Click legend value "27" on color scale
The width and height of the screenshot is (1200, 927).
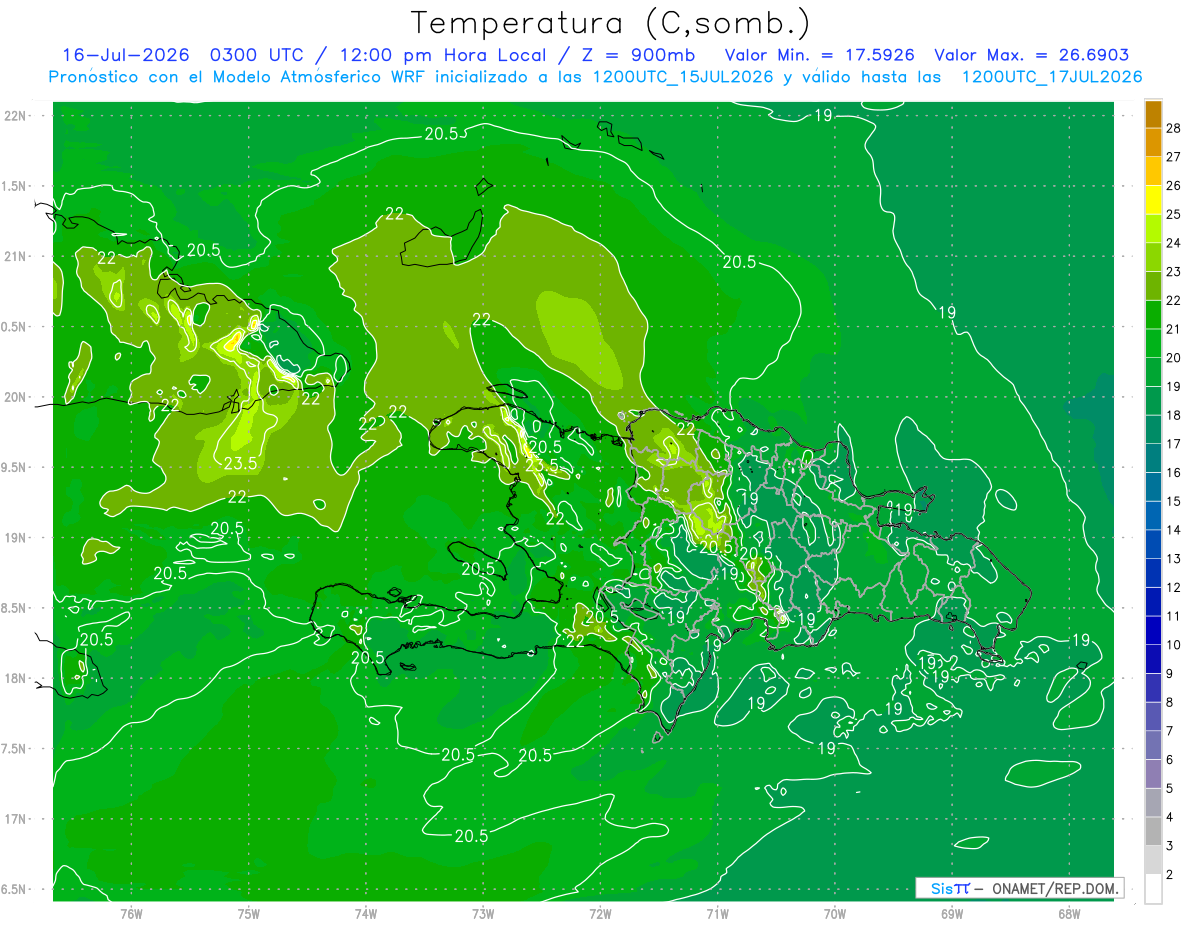pos(1174,157)
